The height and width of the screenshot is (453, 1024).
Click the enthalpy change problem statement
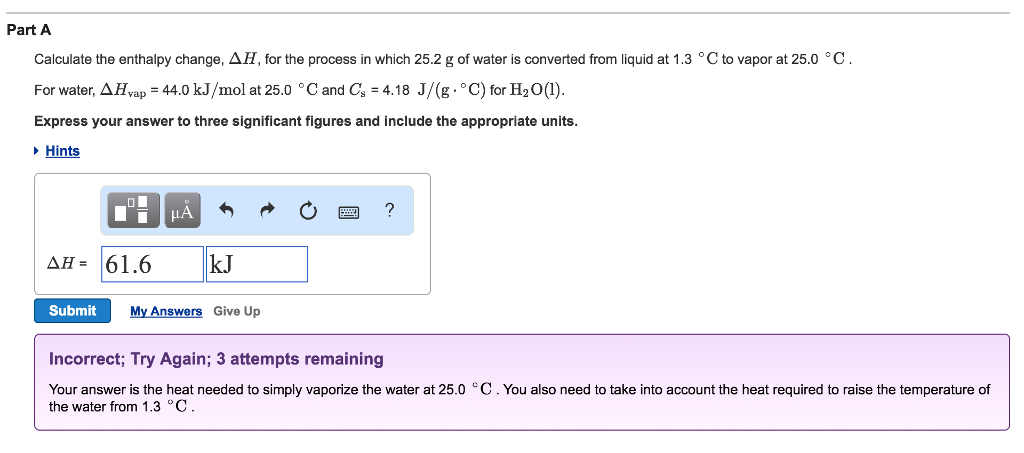point(443,60)
